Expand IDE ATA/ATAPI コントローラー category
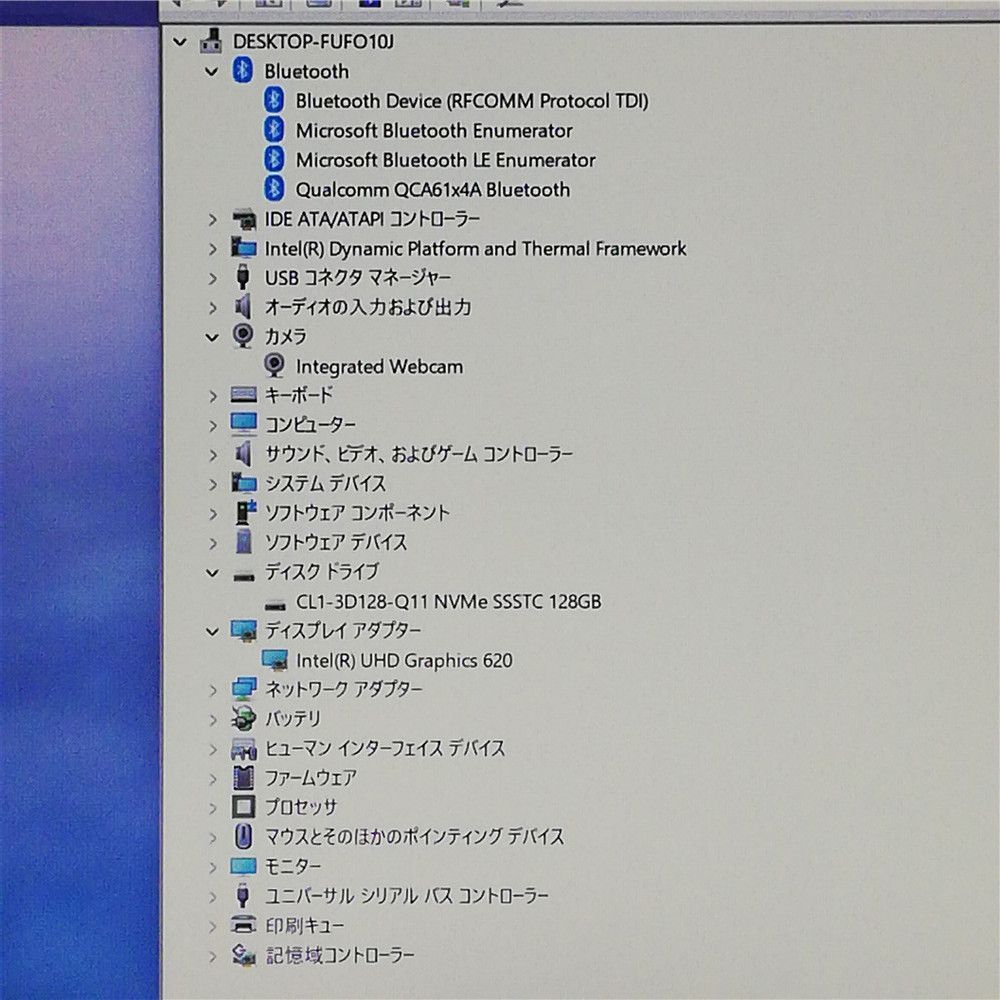This screenshot has width=1000, height=1000. 213,220
